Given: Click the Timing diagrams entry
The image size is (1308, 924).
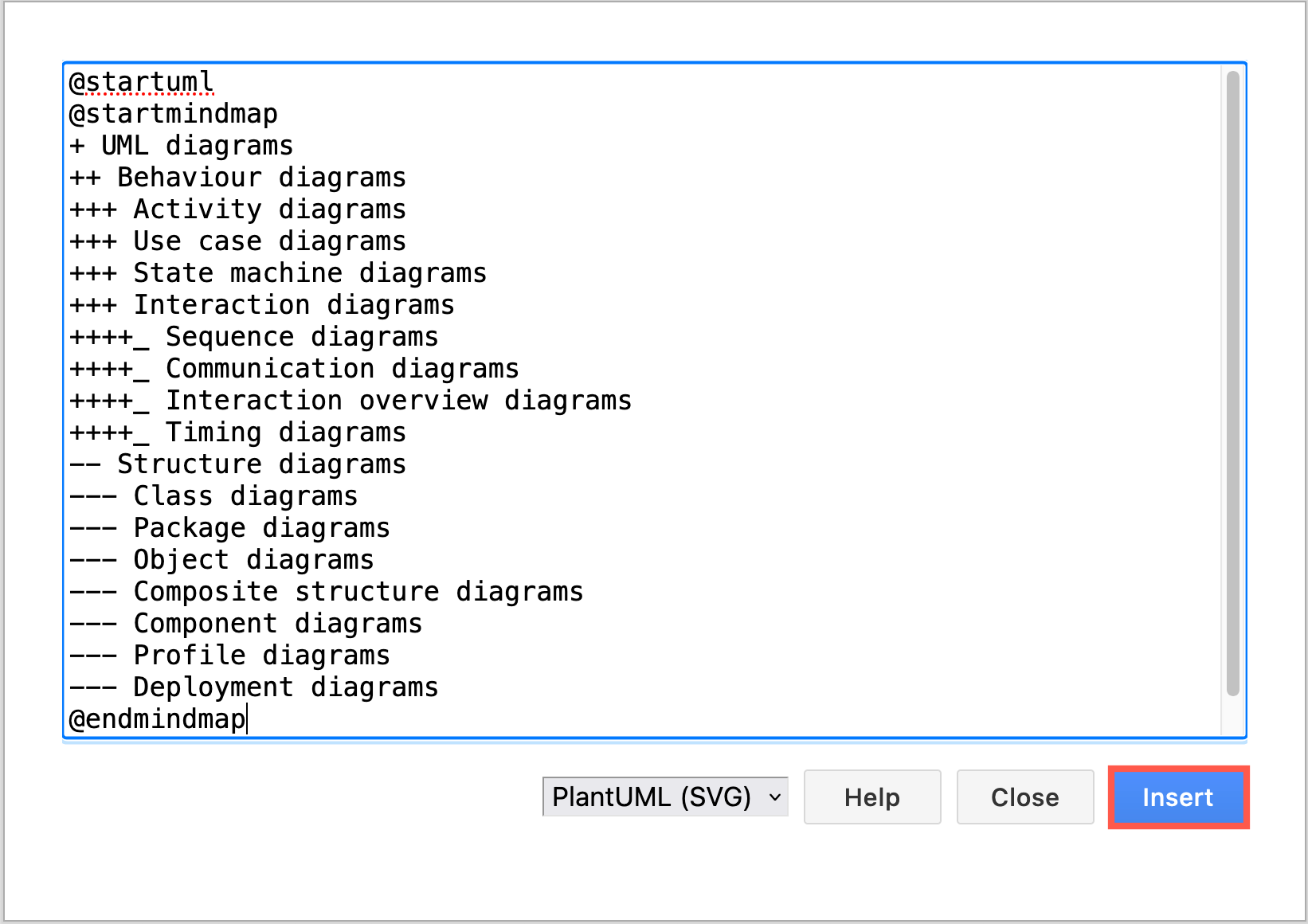Looking at the screenshot, I should pyautogui.click(x=237, y=432).
